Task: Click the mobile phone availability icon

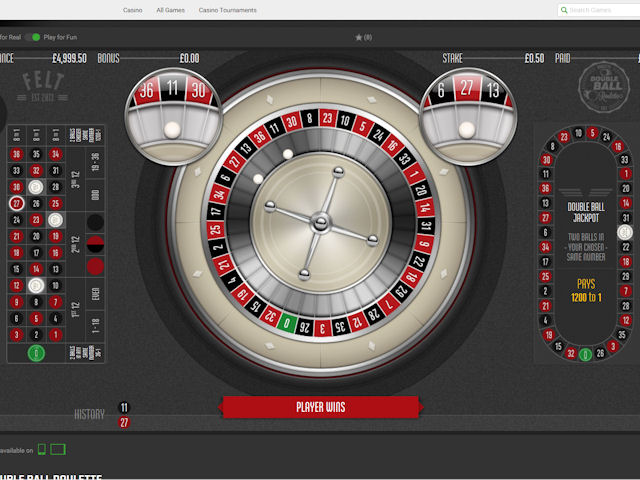Action: click(42, 449)
